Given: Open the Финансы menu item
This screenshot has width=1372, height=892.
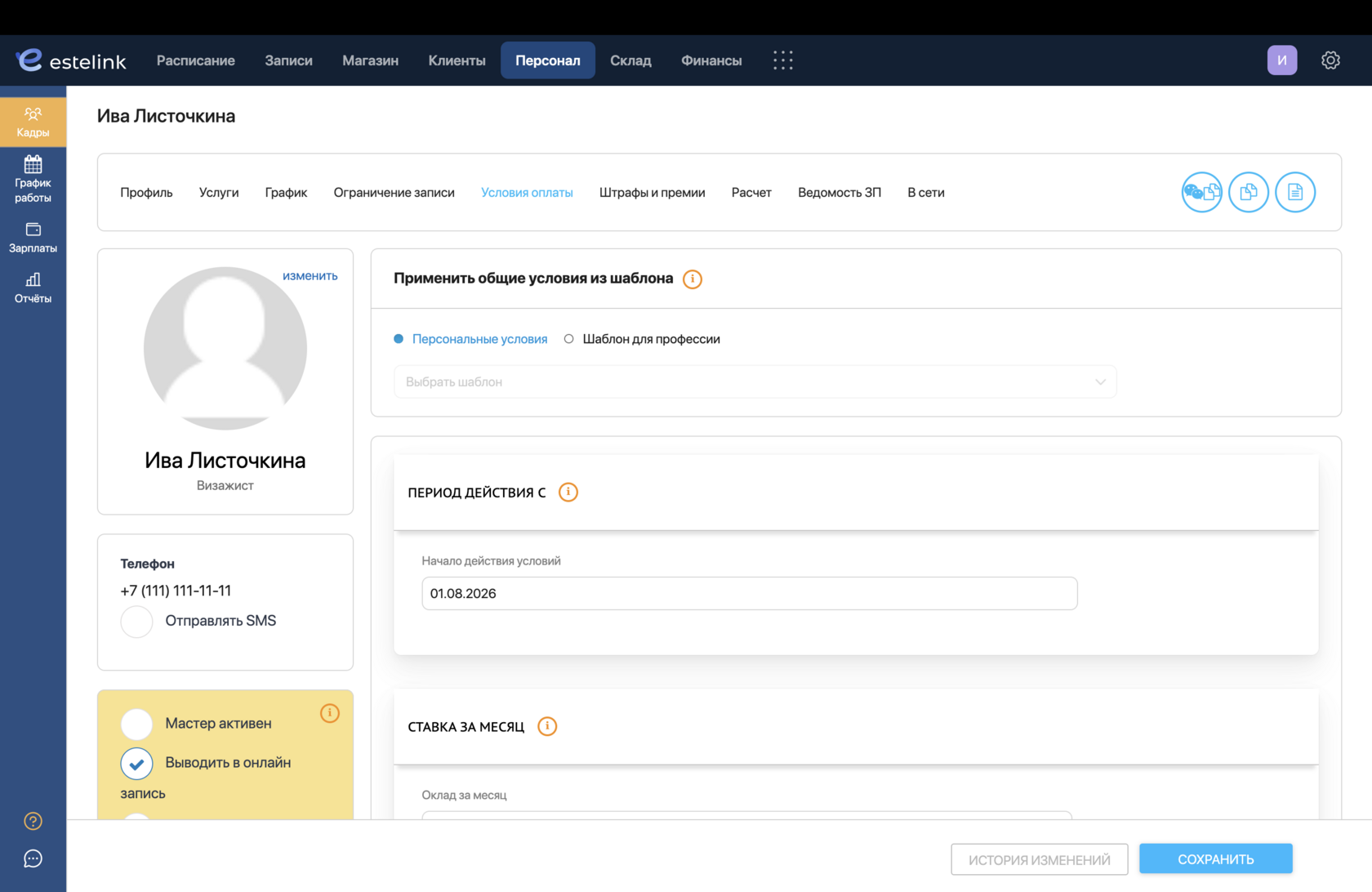Looking at the screenshot, I should [711, 60].
